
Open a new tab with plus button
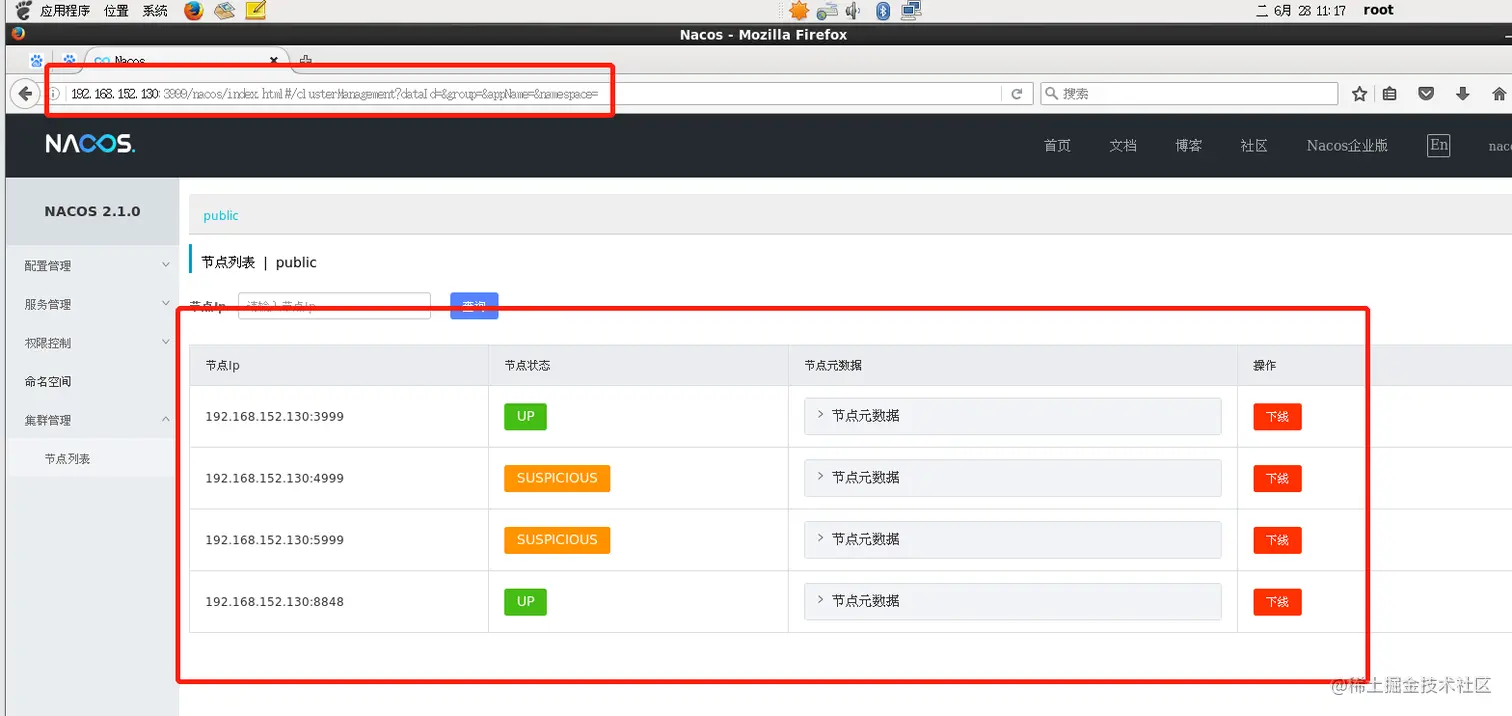(x=306, y=60)
